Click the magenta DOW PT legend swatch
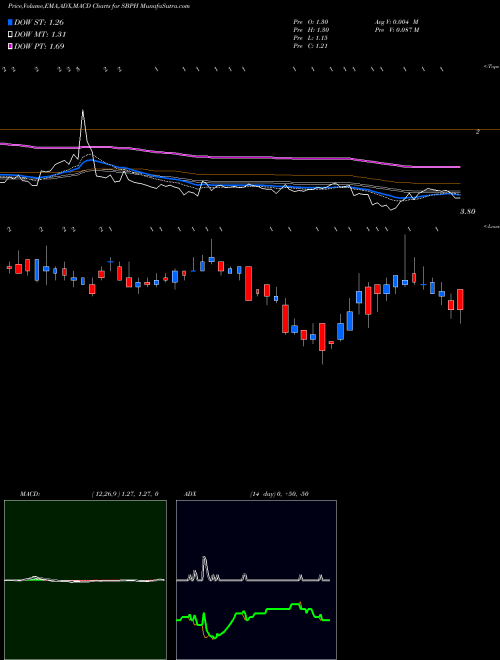 coord(11,46)
